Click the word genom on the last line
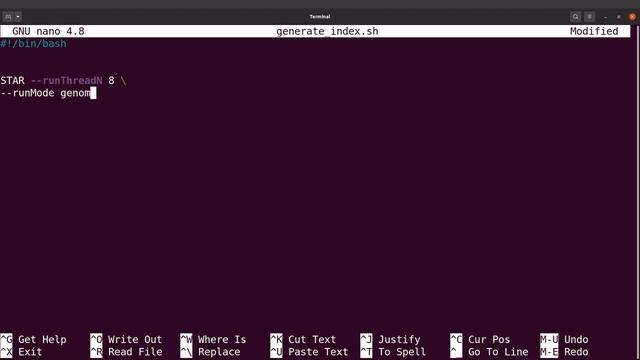 pos(76,93)
